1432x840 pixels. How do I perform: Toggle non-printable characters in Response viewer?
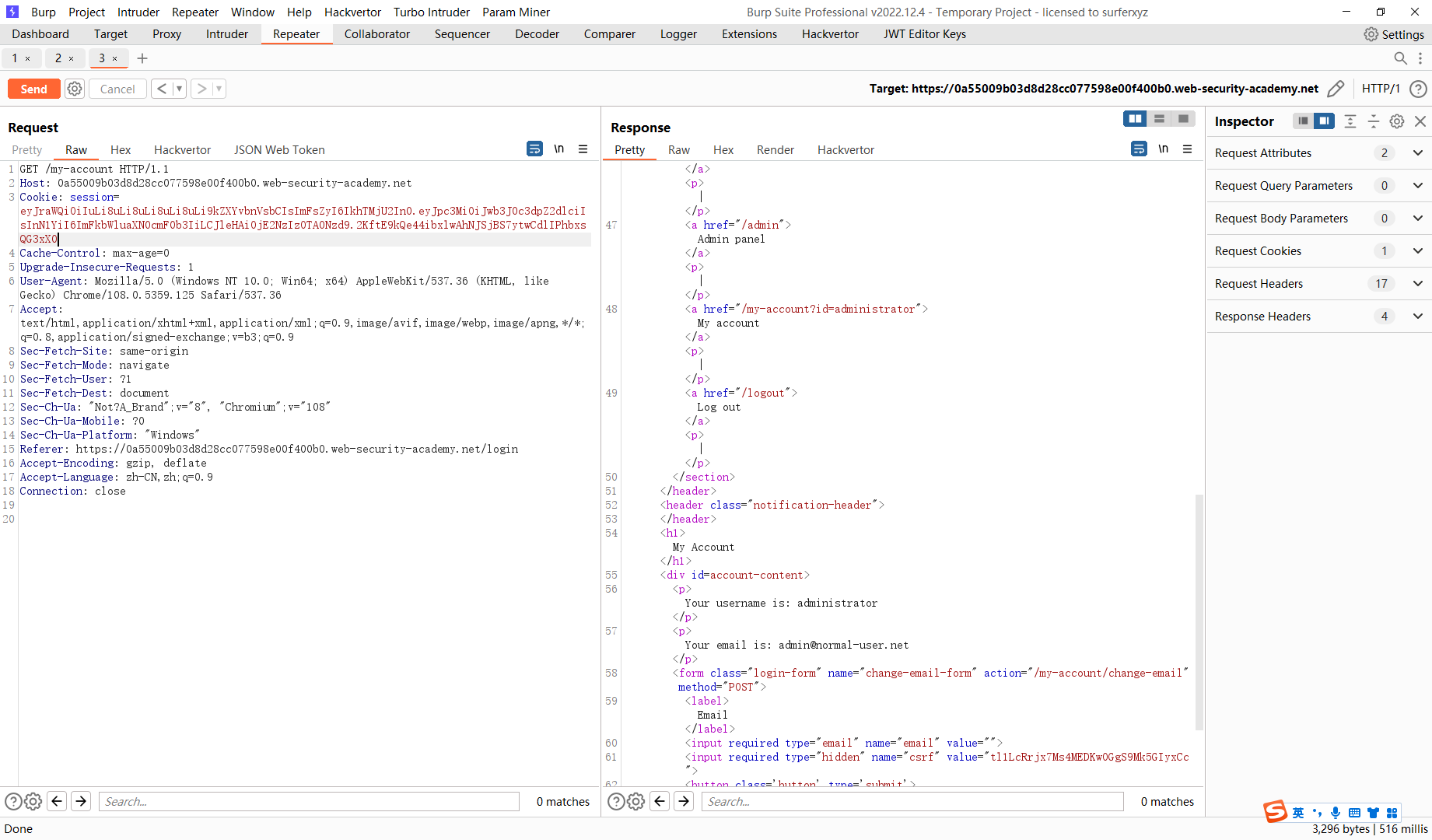click(x=1163, y=149)
